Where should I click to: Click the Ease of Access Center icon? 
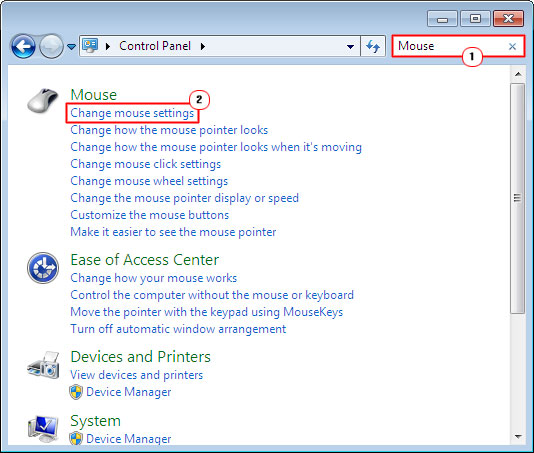pyautogui.click(x=43, y=268)
